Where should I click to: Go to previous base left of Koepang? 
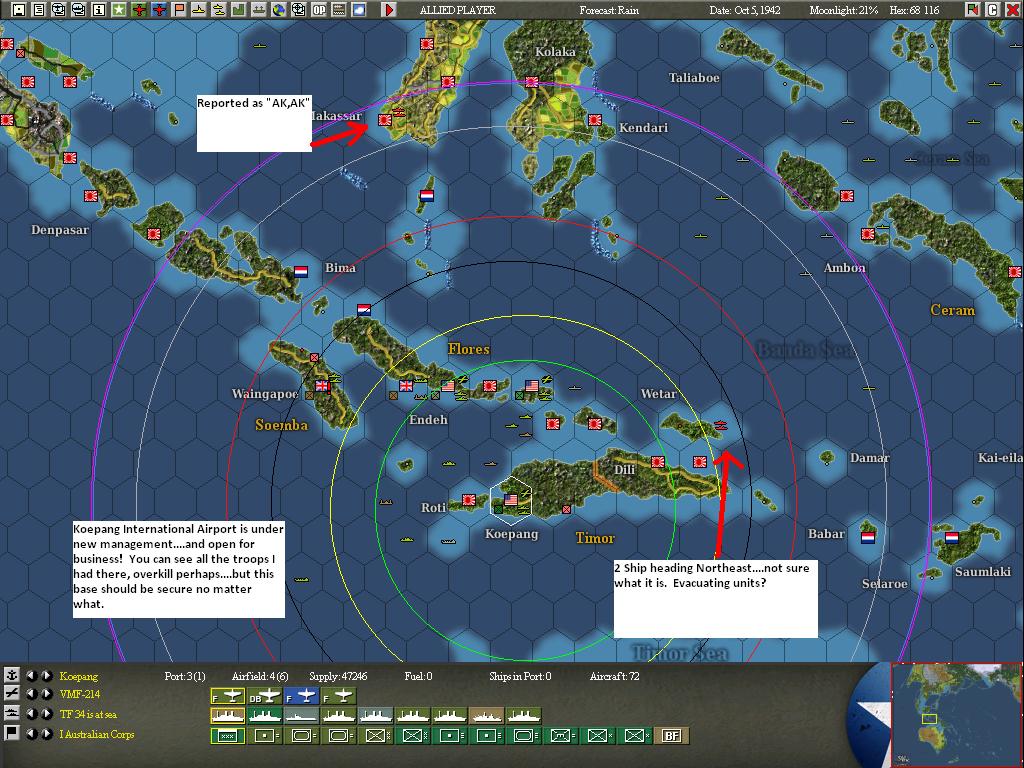pyautogui.click(x=31, y=675)
